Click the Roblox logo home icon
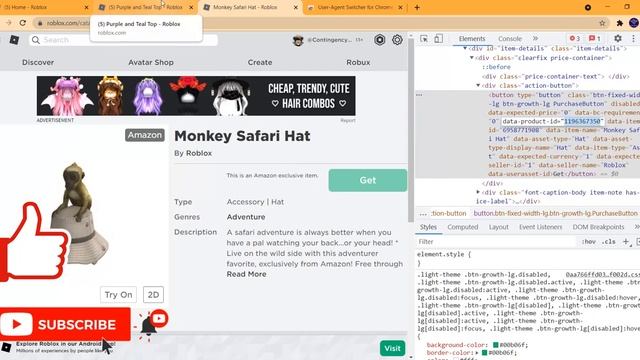Image resolution: width=640 pixels, height=360 pixels. (x=14, y=40)
